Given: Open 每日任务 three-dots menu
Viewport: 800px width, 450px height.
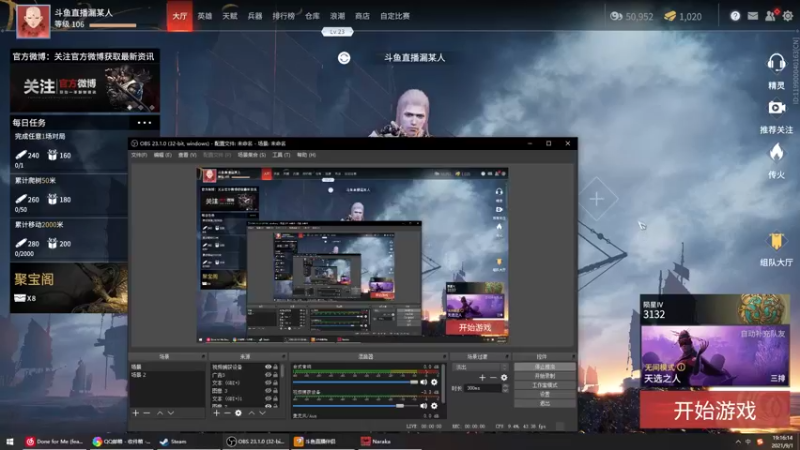Looking at the screenshot, I should tap(144, 122).
